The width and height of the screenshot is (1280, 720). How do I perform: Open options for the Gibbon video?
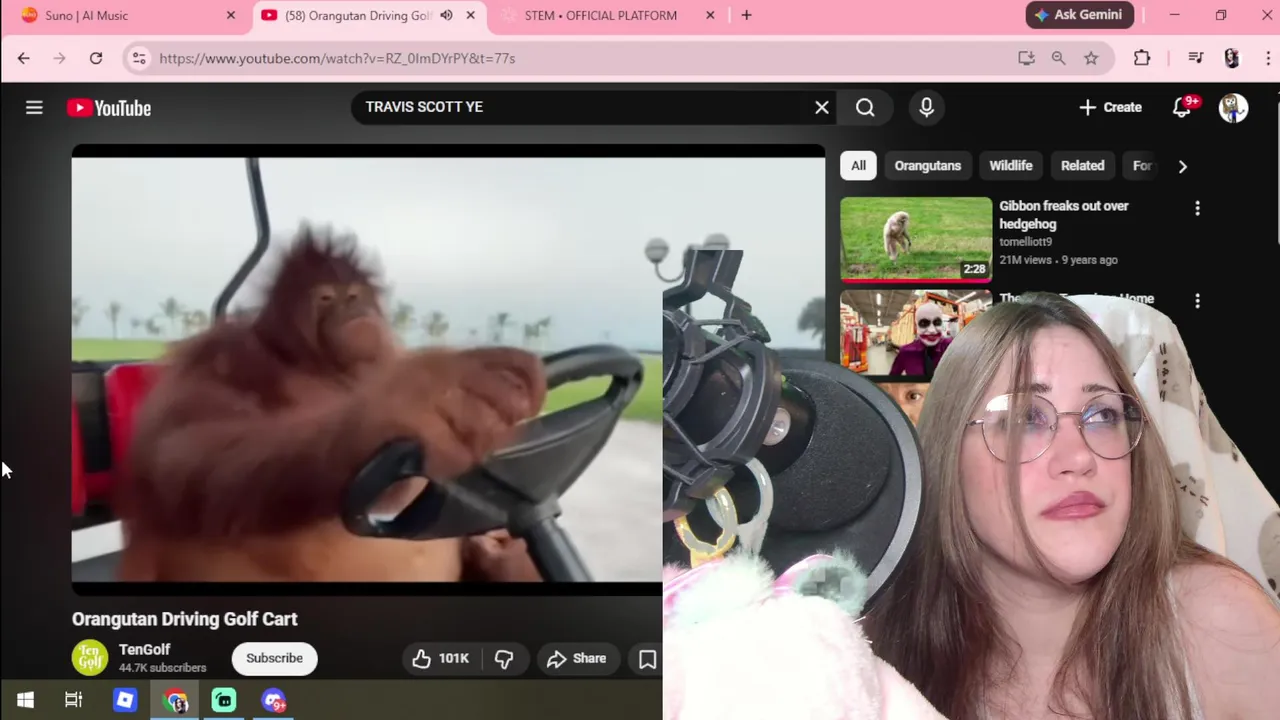point(1197,208)
